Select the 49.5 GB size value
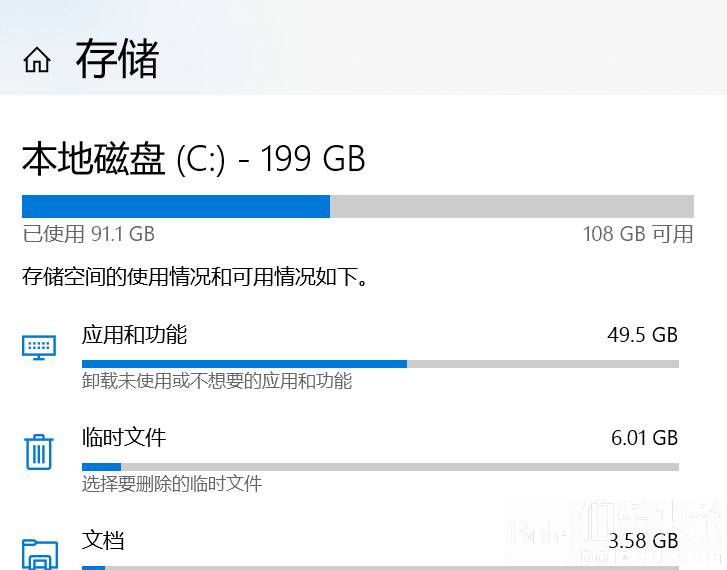Image resolution: width=727 pixels, height=570 pixels. 643,335
